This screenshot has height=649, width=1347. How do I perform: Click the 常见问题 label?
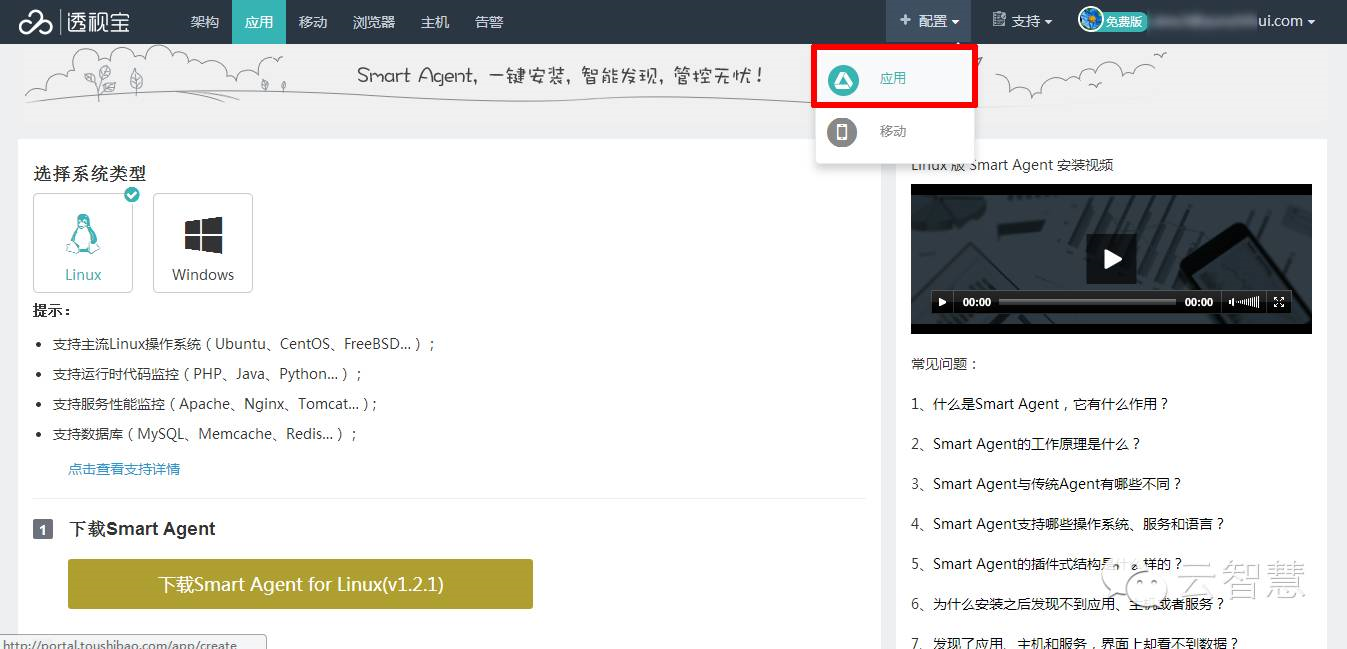[944, 364]
